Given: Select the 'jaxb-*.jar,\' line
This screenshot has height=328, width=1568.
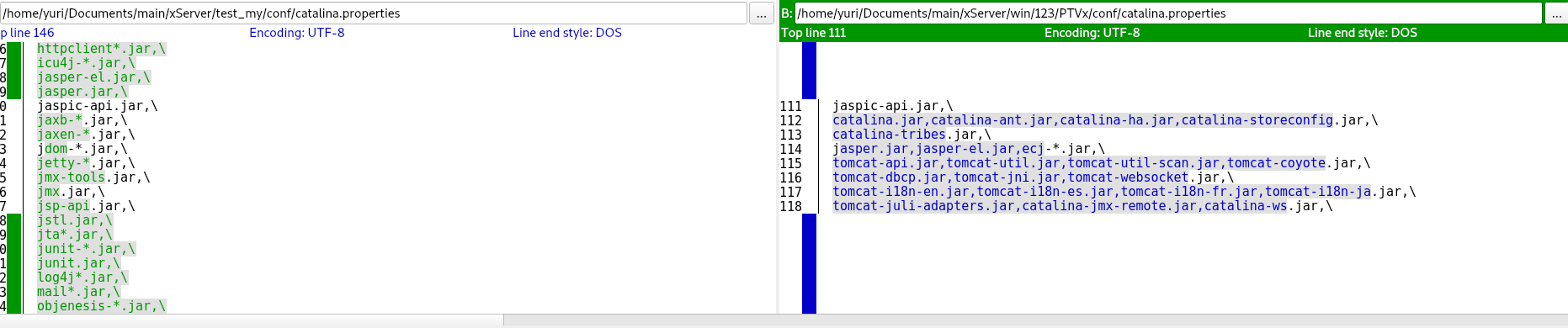Looking at the screenshot, I should tap(82, 120).
